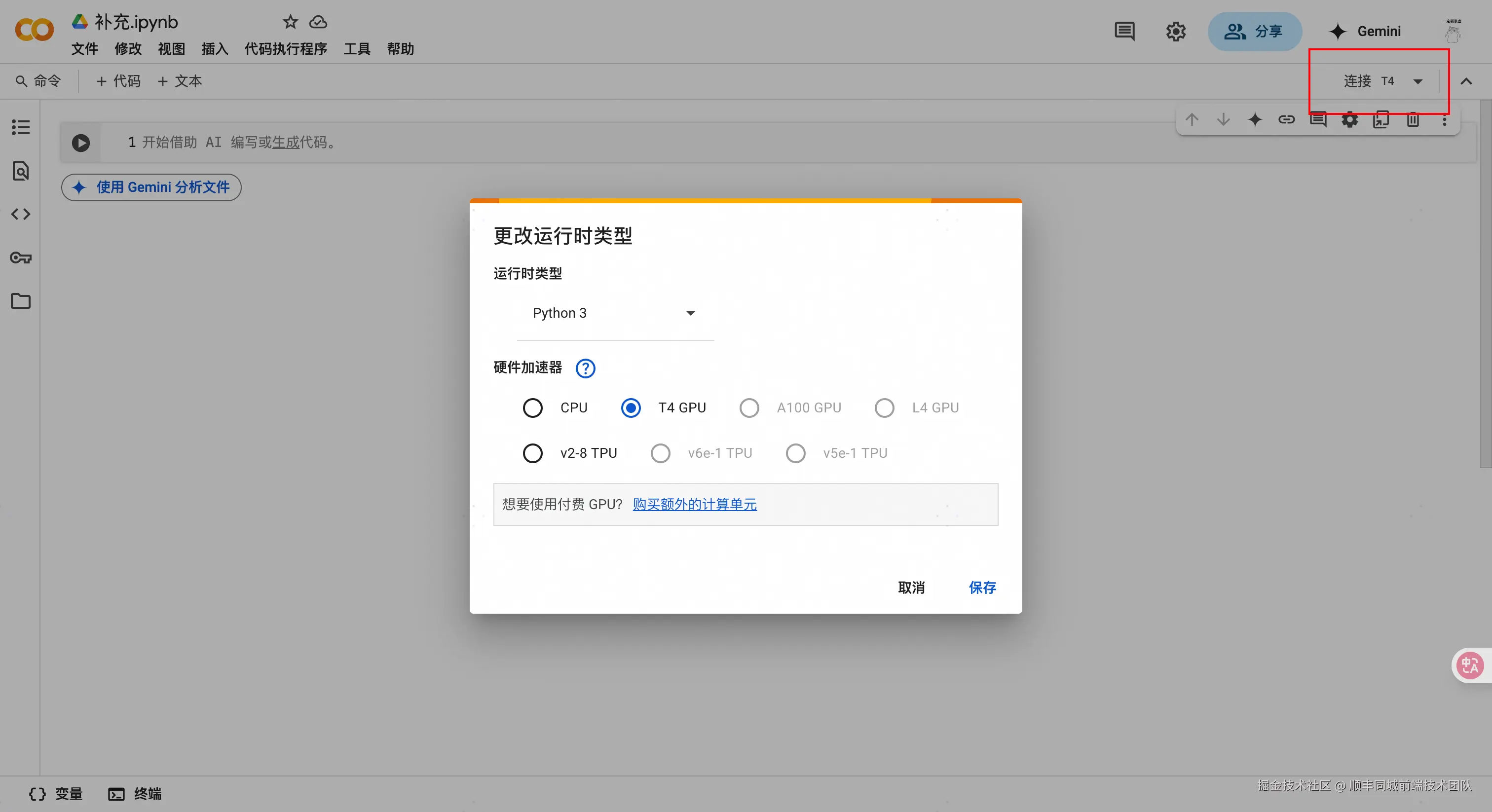The width and height of the screenshot is (1492, 812).
Task: Open the Files sidebar panel
Action: point(20,300)
